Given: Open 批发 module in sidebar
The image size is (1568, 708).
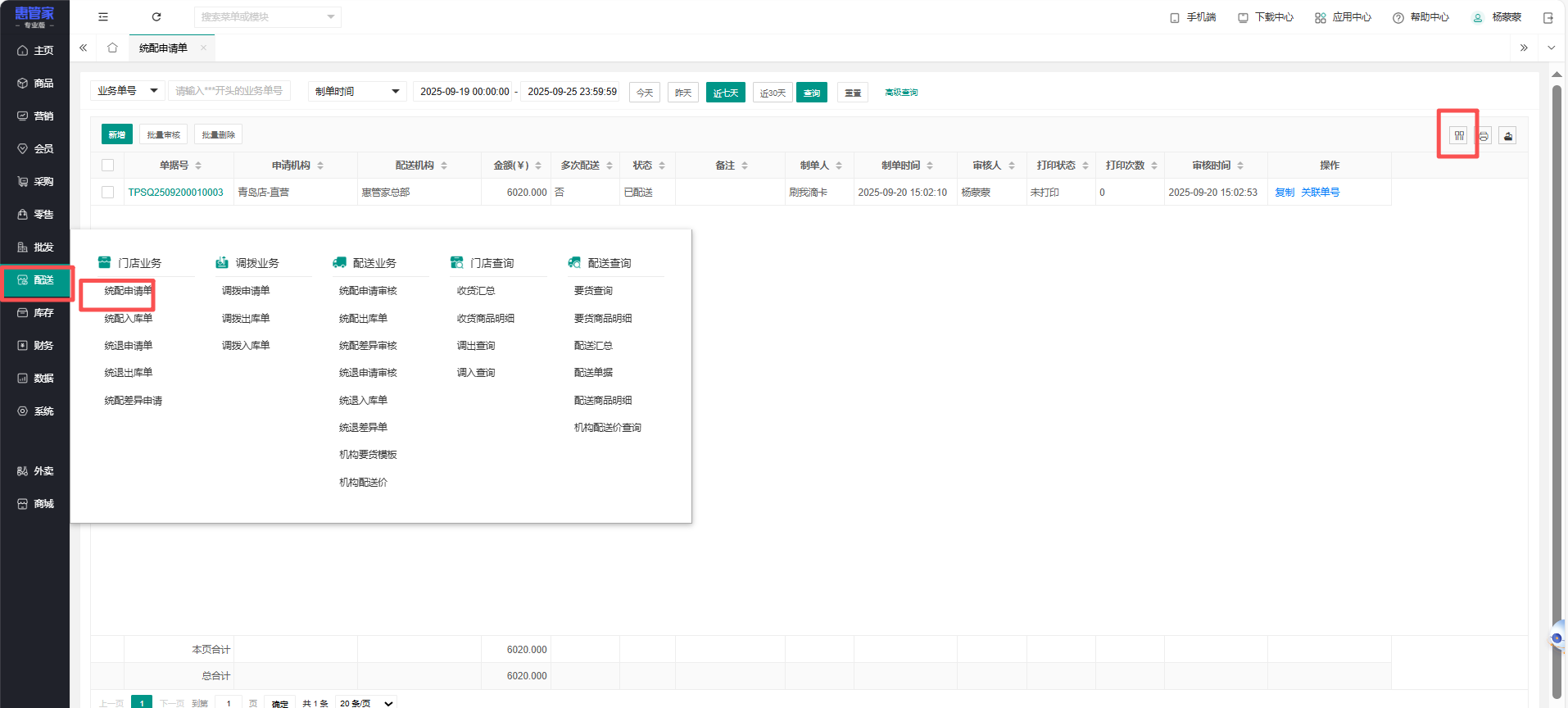Looking at the screenshot, I should (x=35, y=247).
